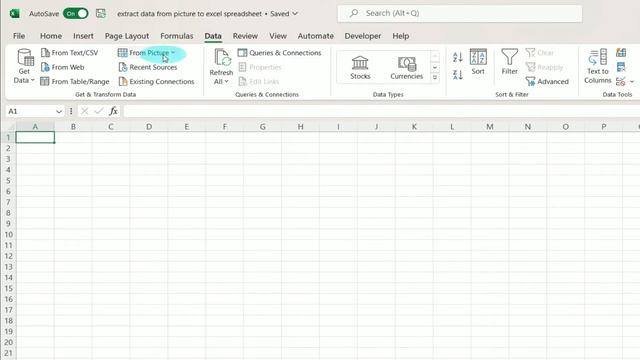Image resolution: width=640 pixels, height=360 pixels.
Task: Click the Cancel X in formula bar
Action: tap(84, 111)
